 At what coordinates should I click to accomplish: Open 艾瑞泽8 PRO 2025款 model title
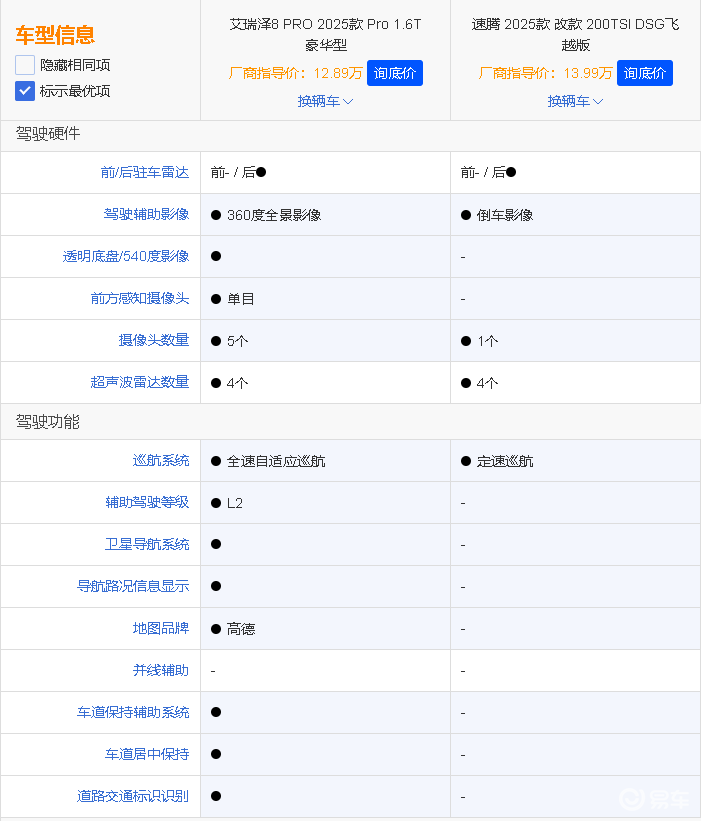tap(325, 35)
